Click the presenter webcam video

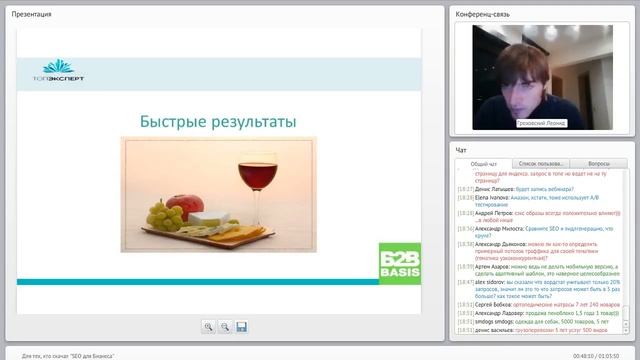pyautogui.click(x=542, y=78)
